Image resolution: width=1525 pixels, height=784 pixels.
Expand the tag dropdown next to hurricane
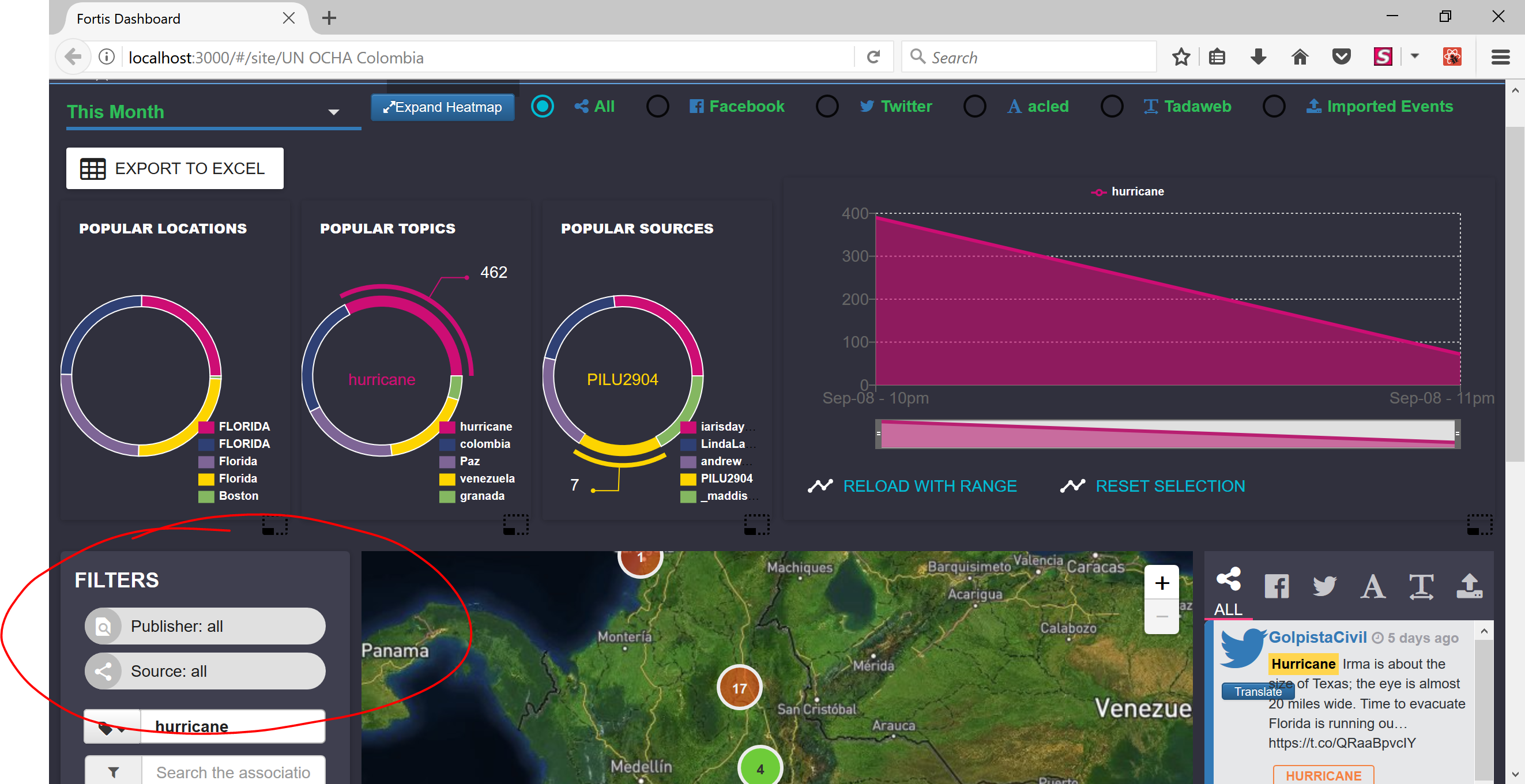tap(111, 727)
